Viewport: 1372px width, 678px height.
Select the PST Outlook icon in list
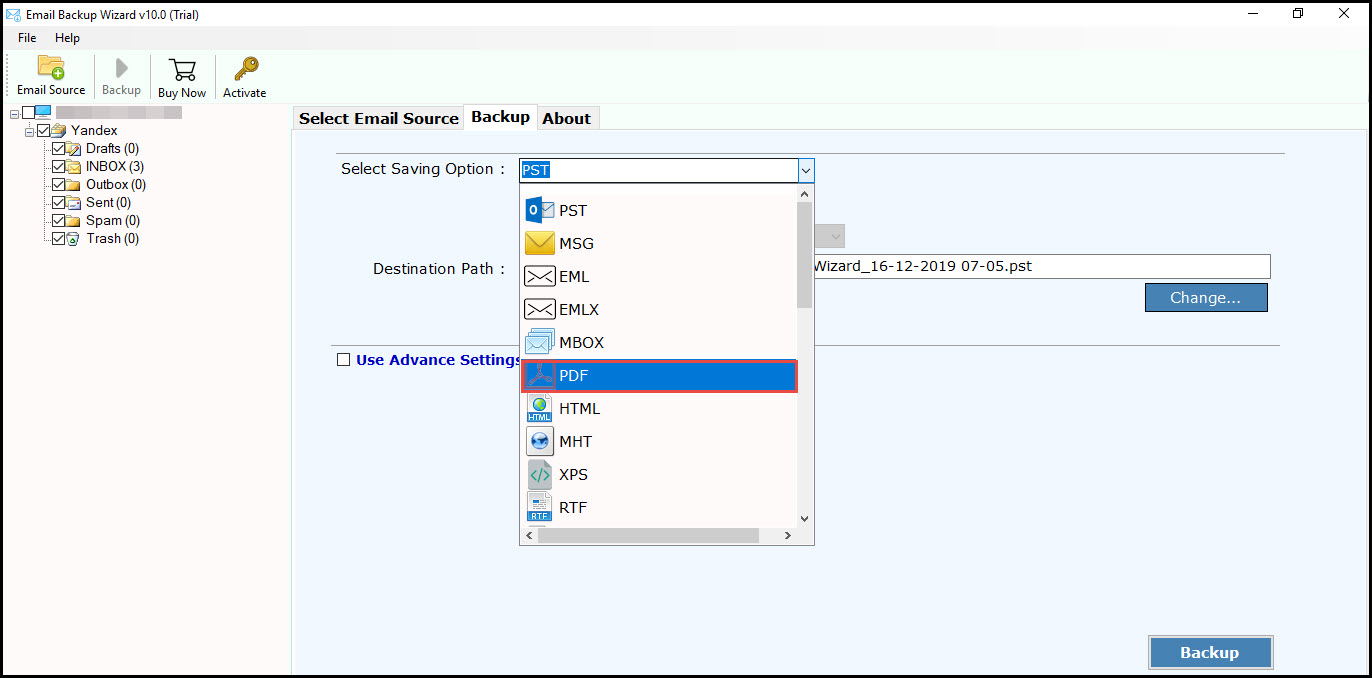coord(540,210)
